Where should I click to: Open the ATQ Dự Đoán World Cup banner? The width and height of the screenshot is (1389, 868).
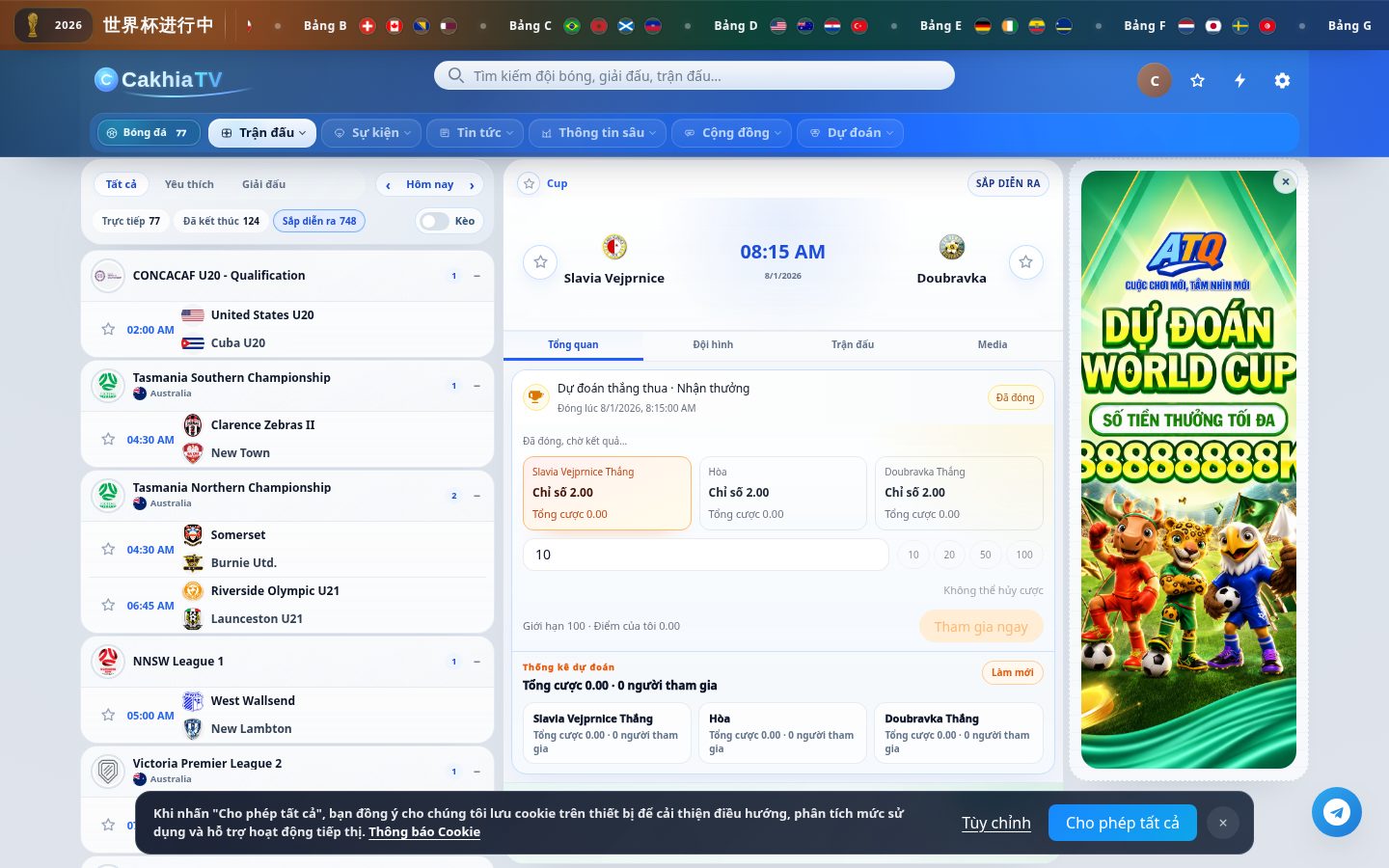[1188, 470]
